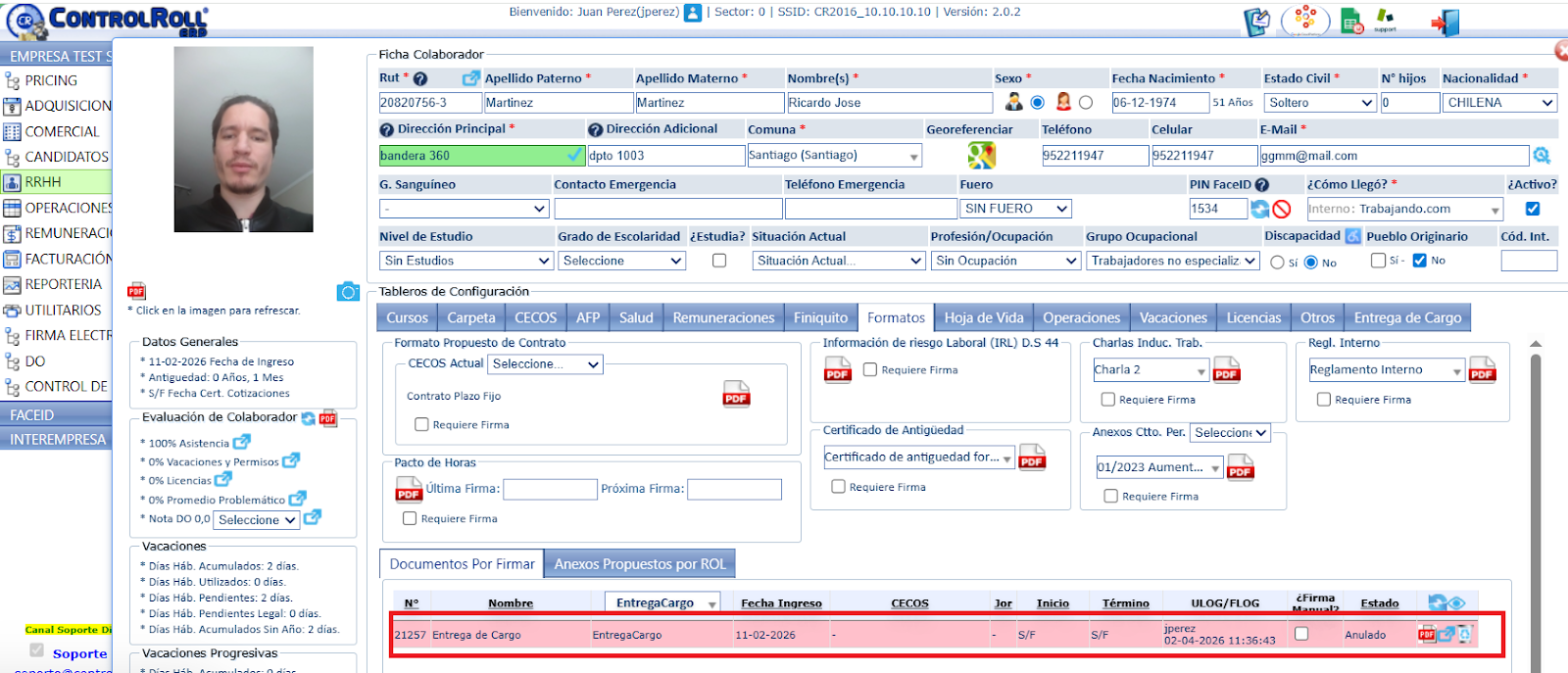Open the Contrato Plazo Fijo PDF icon
Image resolution: width=1568 pixels, height=673 pixels.
(736, 394)
